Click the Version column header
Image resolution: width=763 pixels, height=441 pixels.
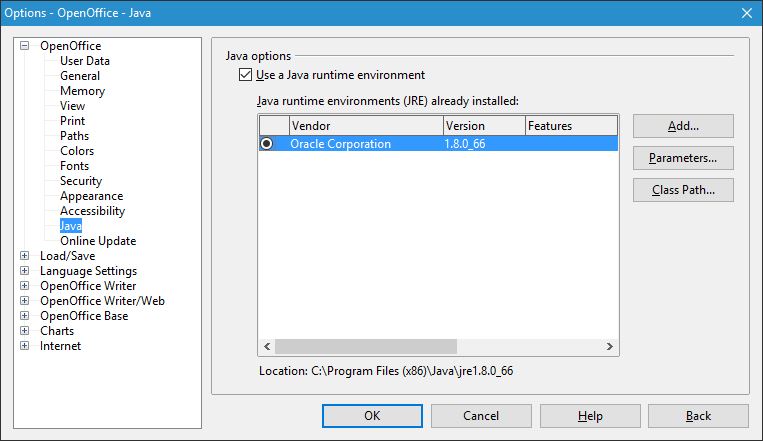coord(484,126)
